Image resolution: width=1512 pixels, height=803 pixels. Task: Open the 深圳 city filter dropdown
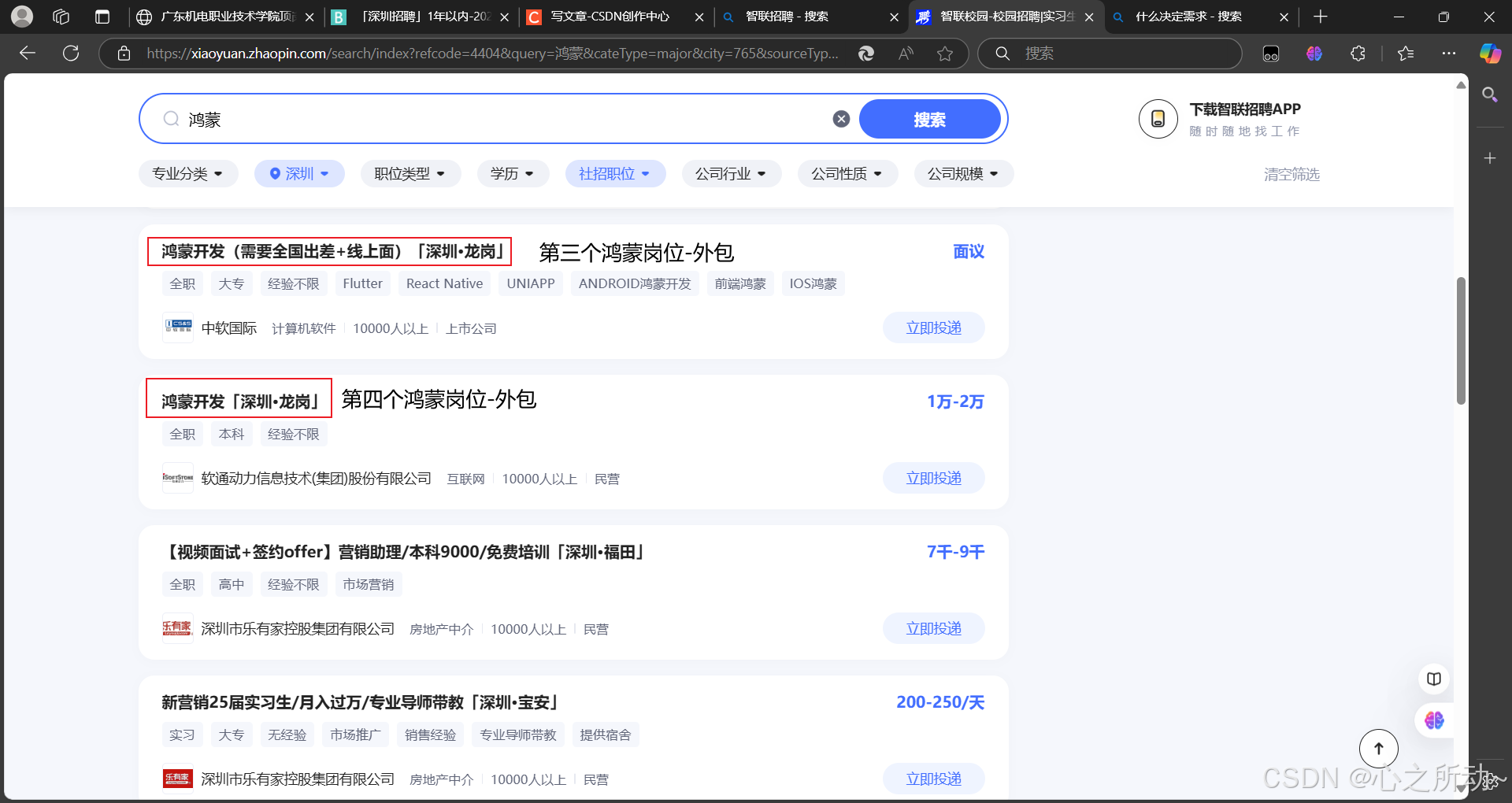[x=299, y=174]
